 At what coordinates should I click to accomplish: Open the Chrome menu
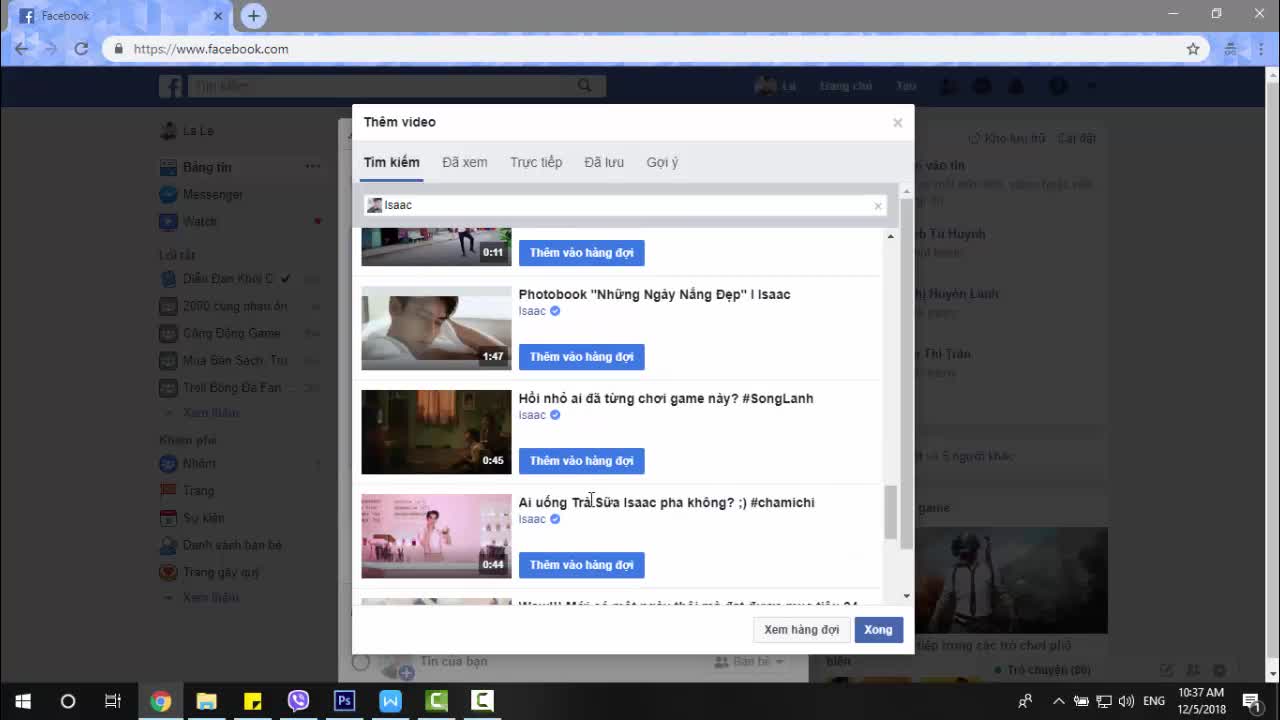(x=1259, y=48)
